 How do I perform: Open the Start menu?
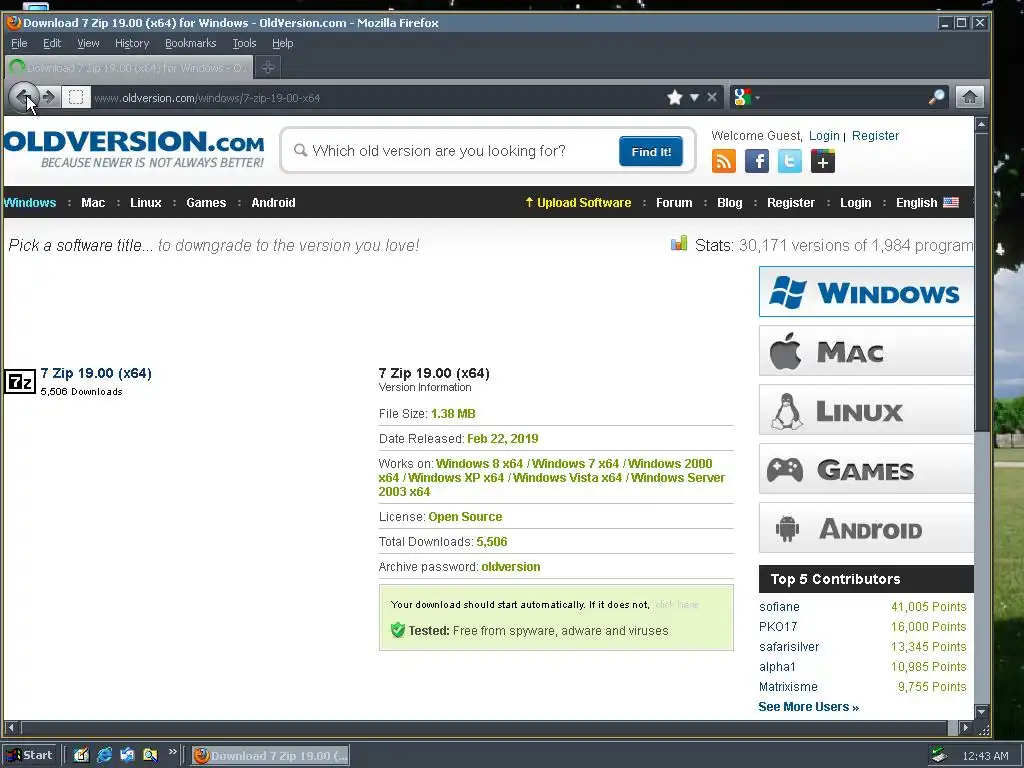(29, 755)
